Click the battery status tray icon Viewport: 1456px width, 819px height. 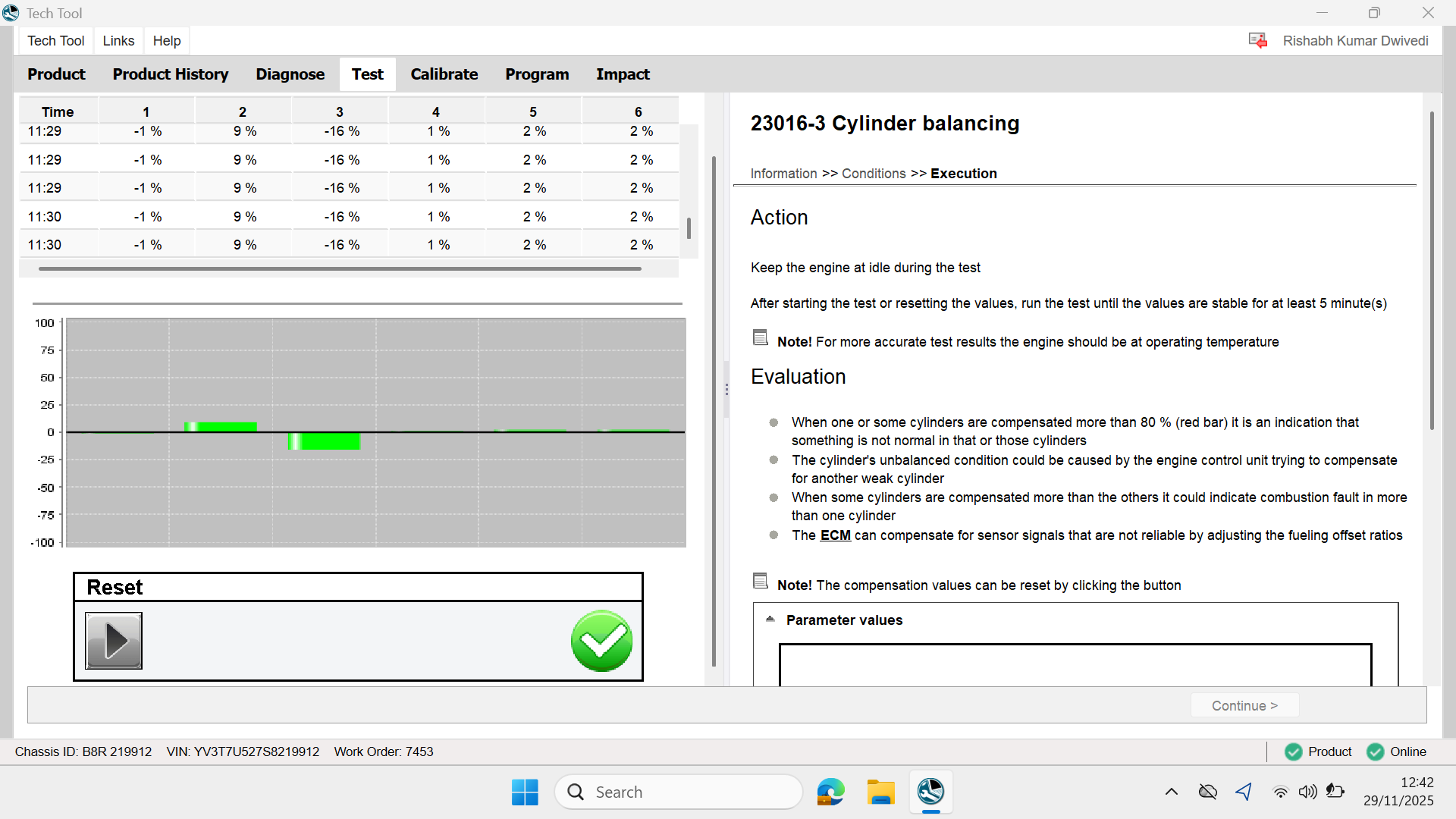(1335, 792)
